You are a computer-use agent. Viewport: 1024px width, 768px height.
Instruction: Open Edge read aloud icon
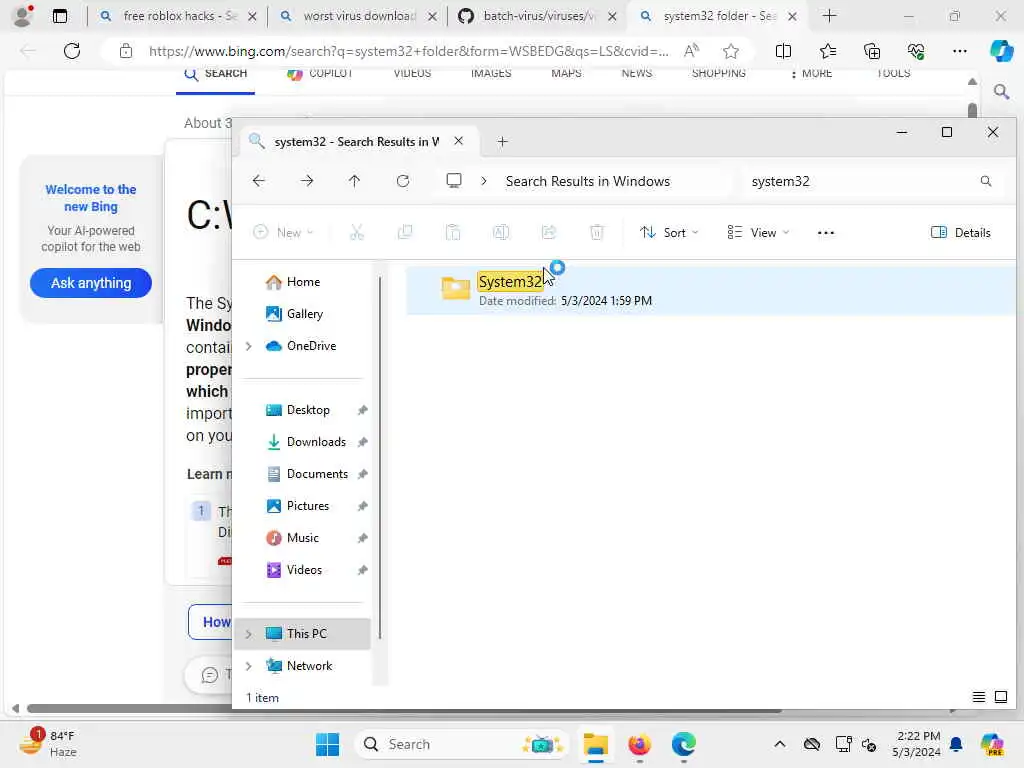coord(691,50)
